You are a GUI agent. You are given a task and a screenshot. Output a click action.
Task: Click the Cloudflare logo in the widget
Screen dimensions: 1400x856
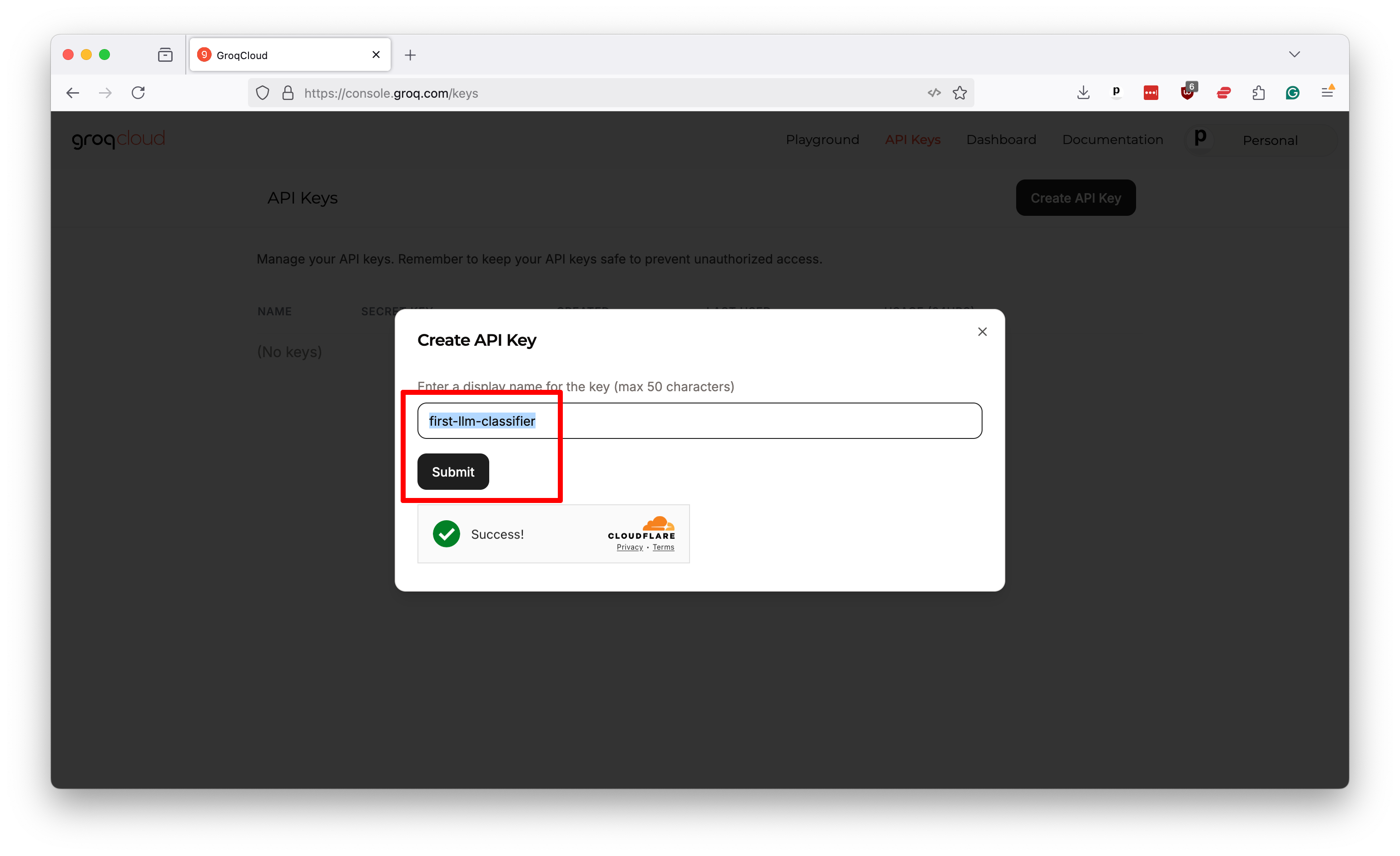coord(641,528)
